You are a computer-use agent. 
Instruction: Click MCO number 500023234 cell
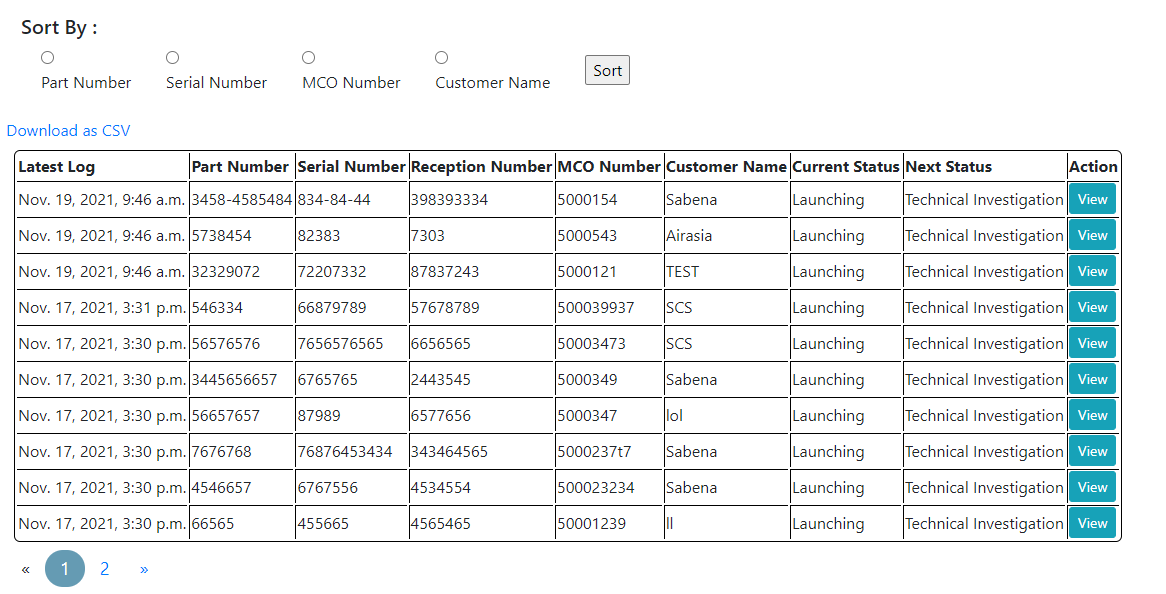coord(609,488)
